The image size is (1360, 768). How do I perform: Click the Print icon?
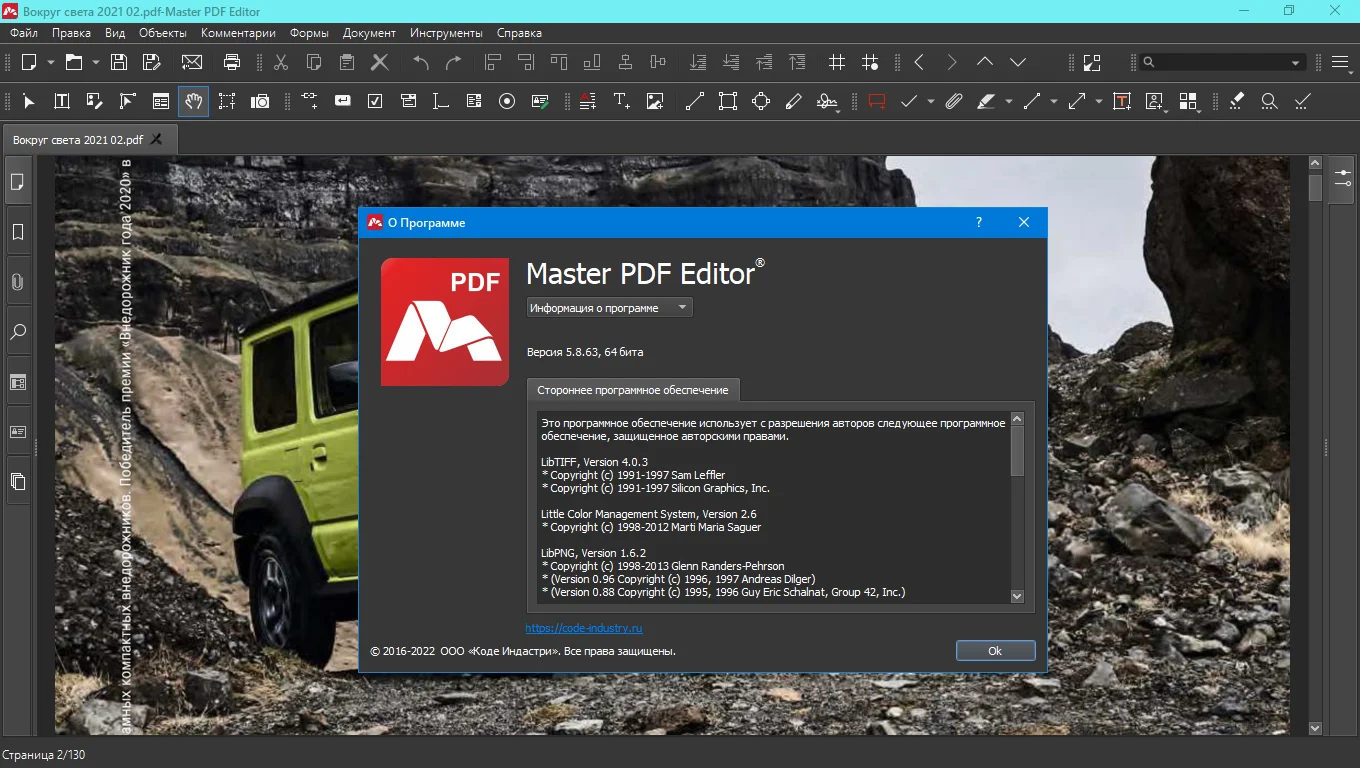(232, 62)
